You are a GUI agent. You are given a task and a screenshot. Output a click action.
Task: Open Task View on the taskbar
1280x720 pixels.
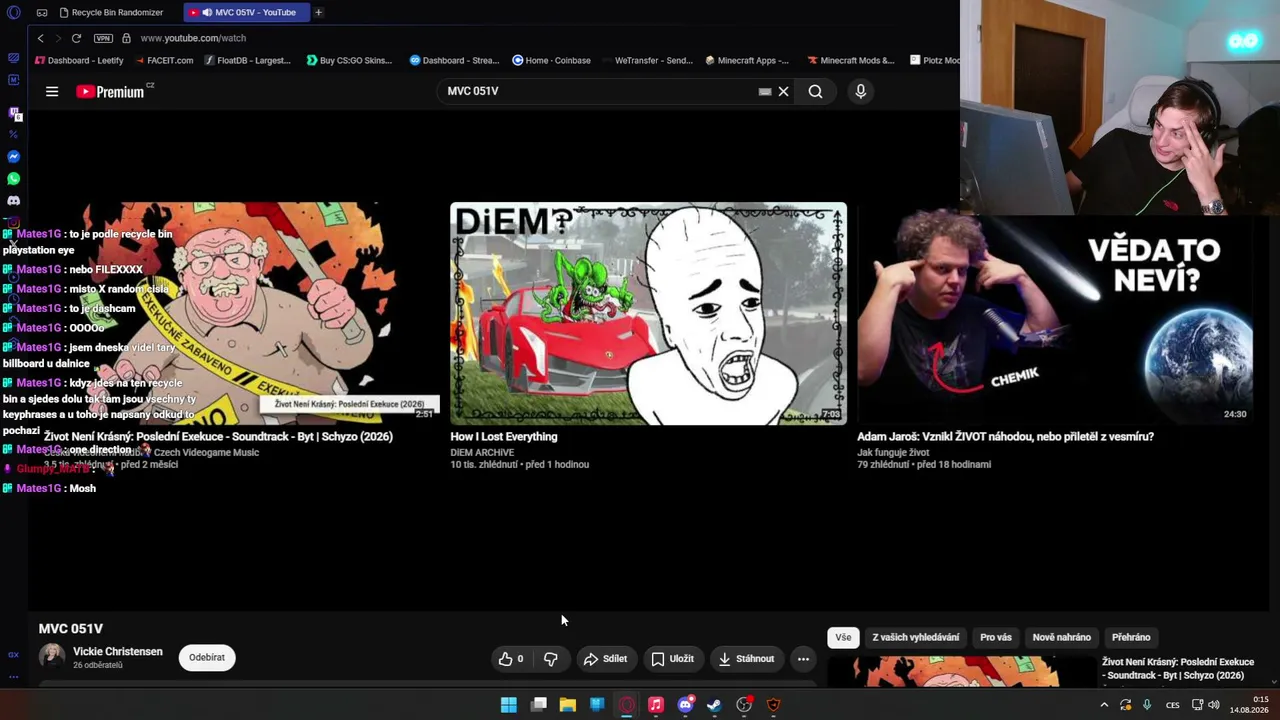(x=539, y=705)
